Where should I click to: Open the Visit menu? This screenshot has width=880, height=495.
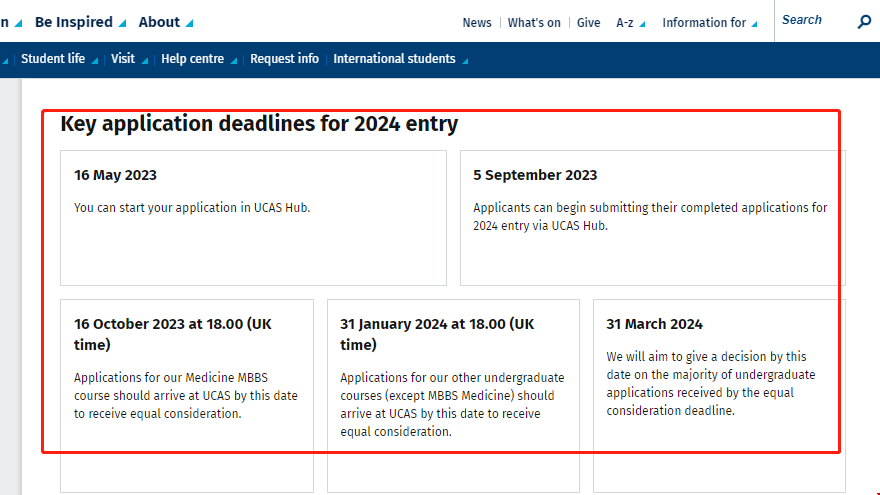pos(129,59)
